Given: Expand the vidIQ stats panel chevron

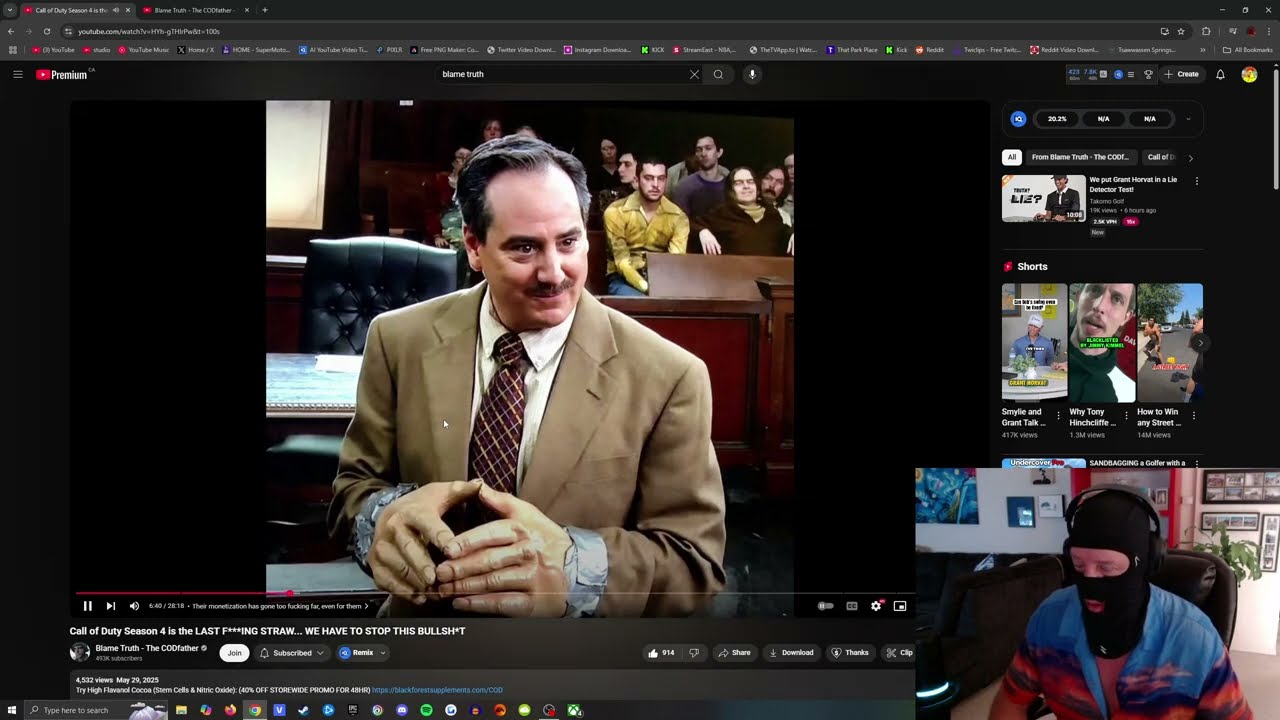Looking at the screenshot, I should pos(1188,119).
